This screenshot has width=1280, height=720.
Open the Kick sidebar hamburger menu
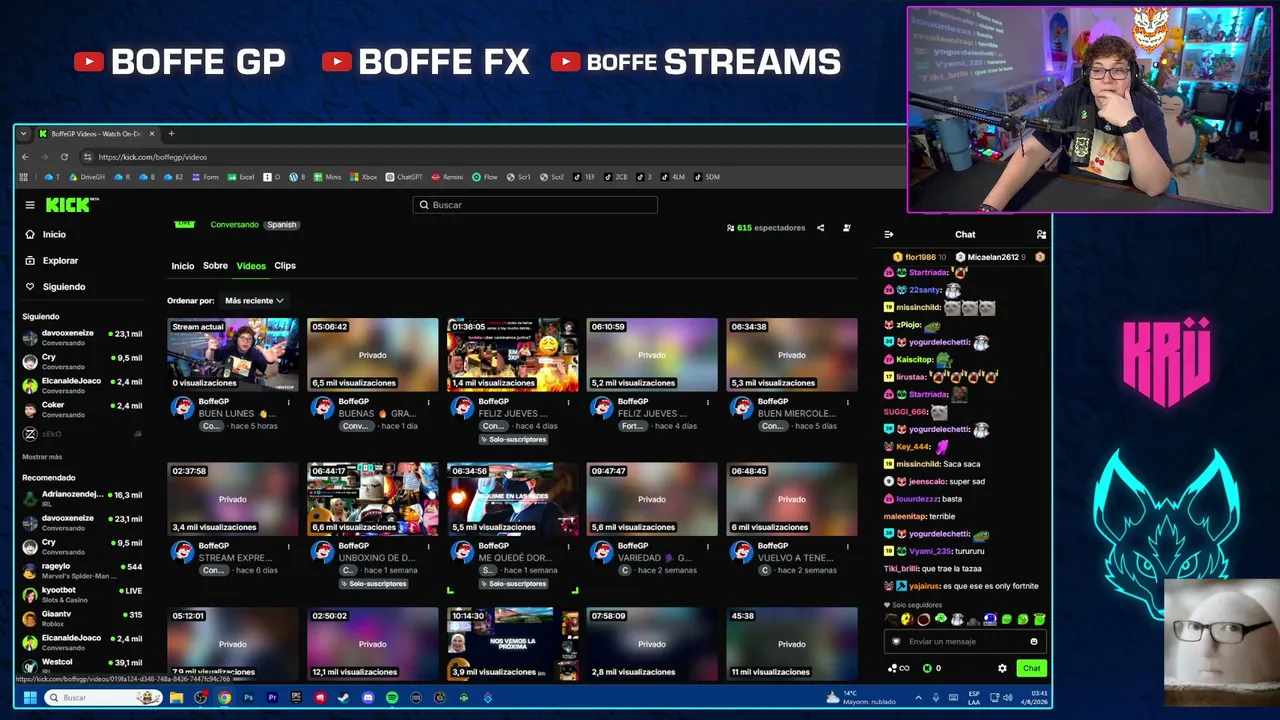pos(30,205)
